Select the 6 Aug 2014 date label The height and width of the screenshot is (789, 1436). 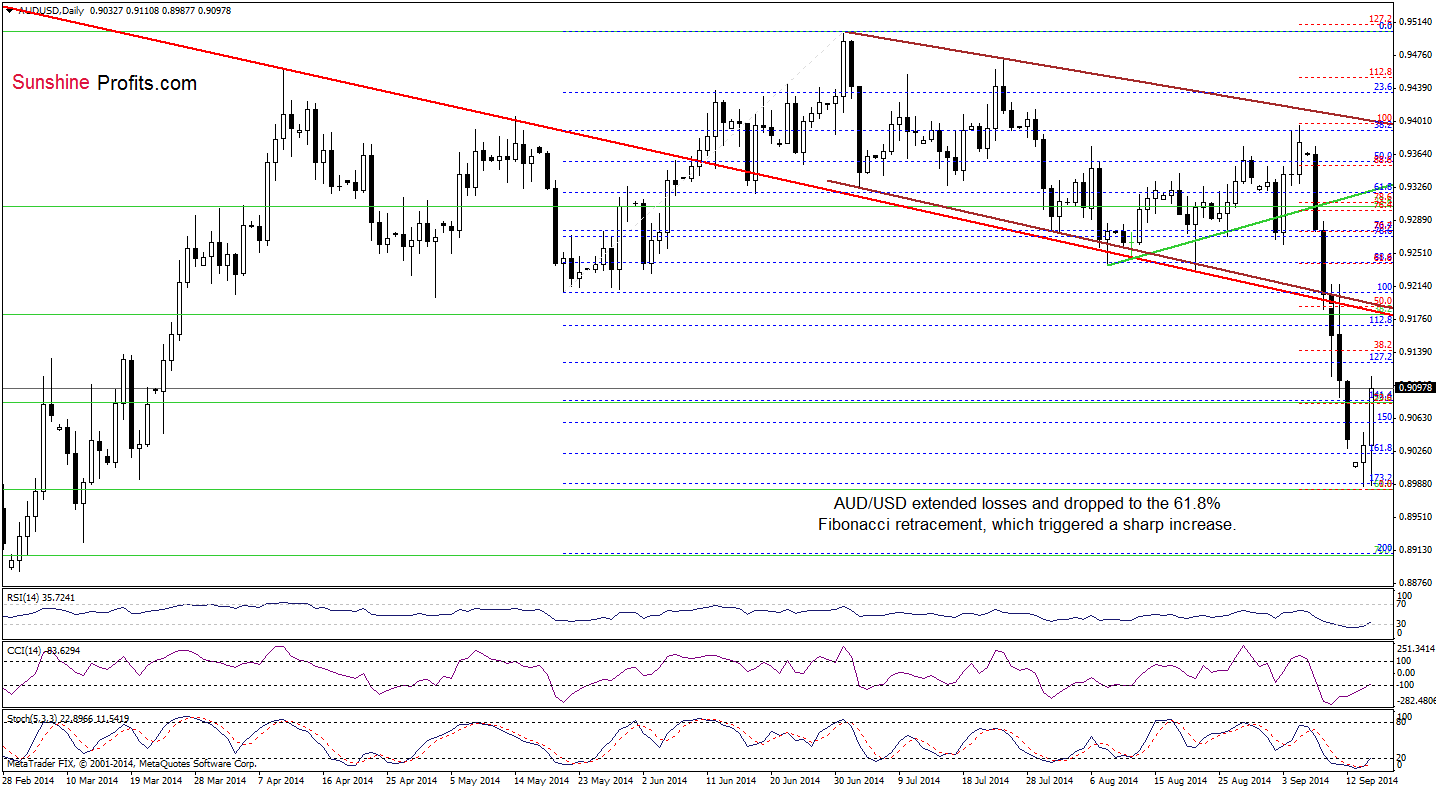1114,780
